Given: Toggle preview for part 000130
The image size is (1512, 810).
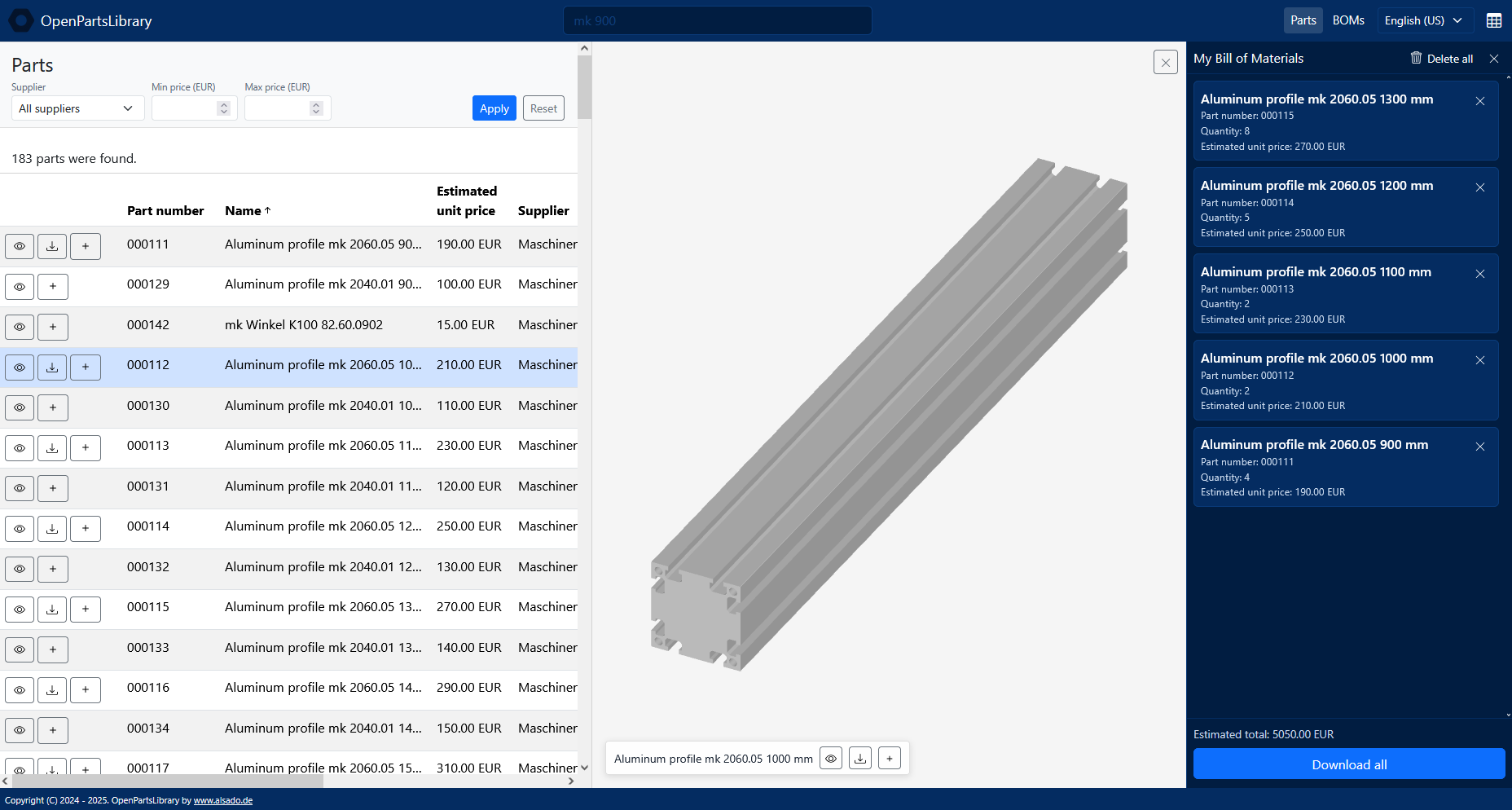Looking at the screenshot, I should coord(20,407).
